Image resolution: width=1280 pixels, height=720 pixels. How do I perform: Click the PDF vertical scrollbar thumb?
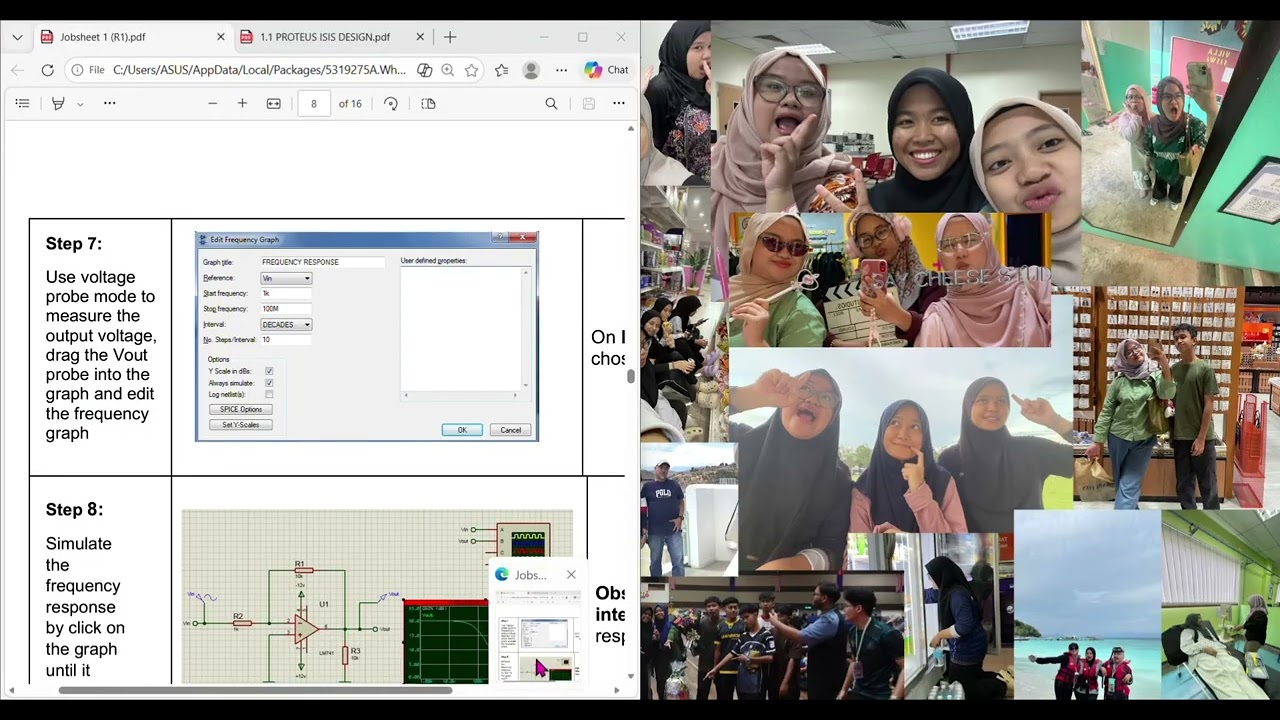[x=630, y=377]
